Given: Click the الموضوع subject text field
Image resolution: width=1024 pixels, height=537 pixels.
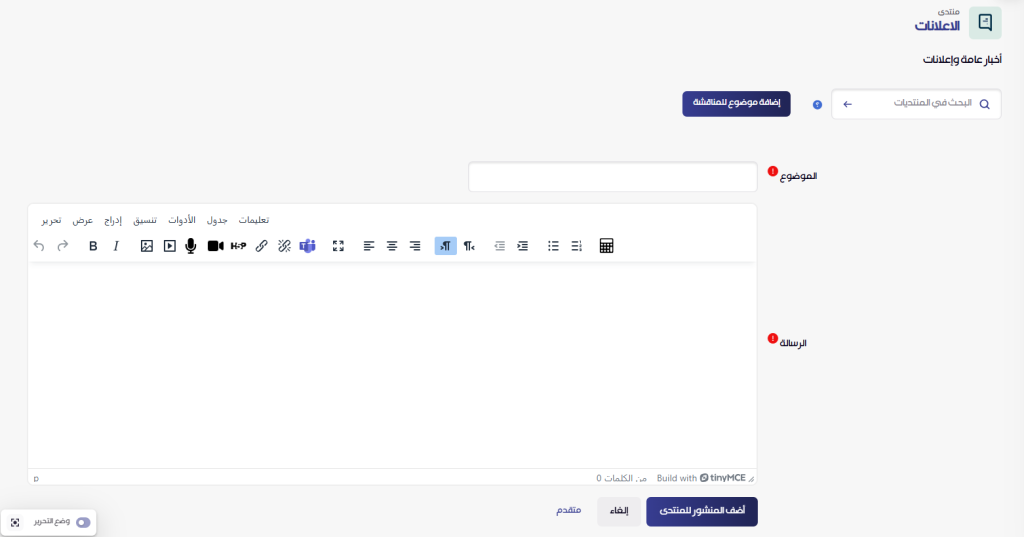Looking at the screenshot, I should pyautogui.click(x=612, y=177).
